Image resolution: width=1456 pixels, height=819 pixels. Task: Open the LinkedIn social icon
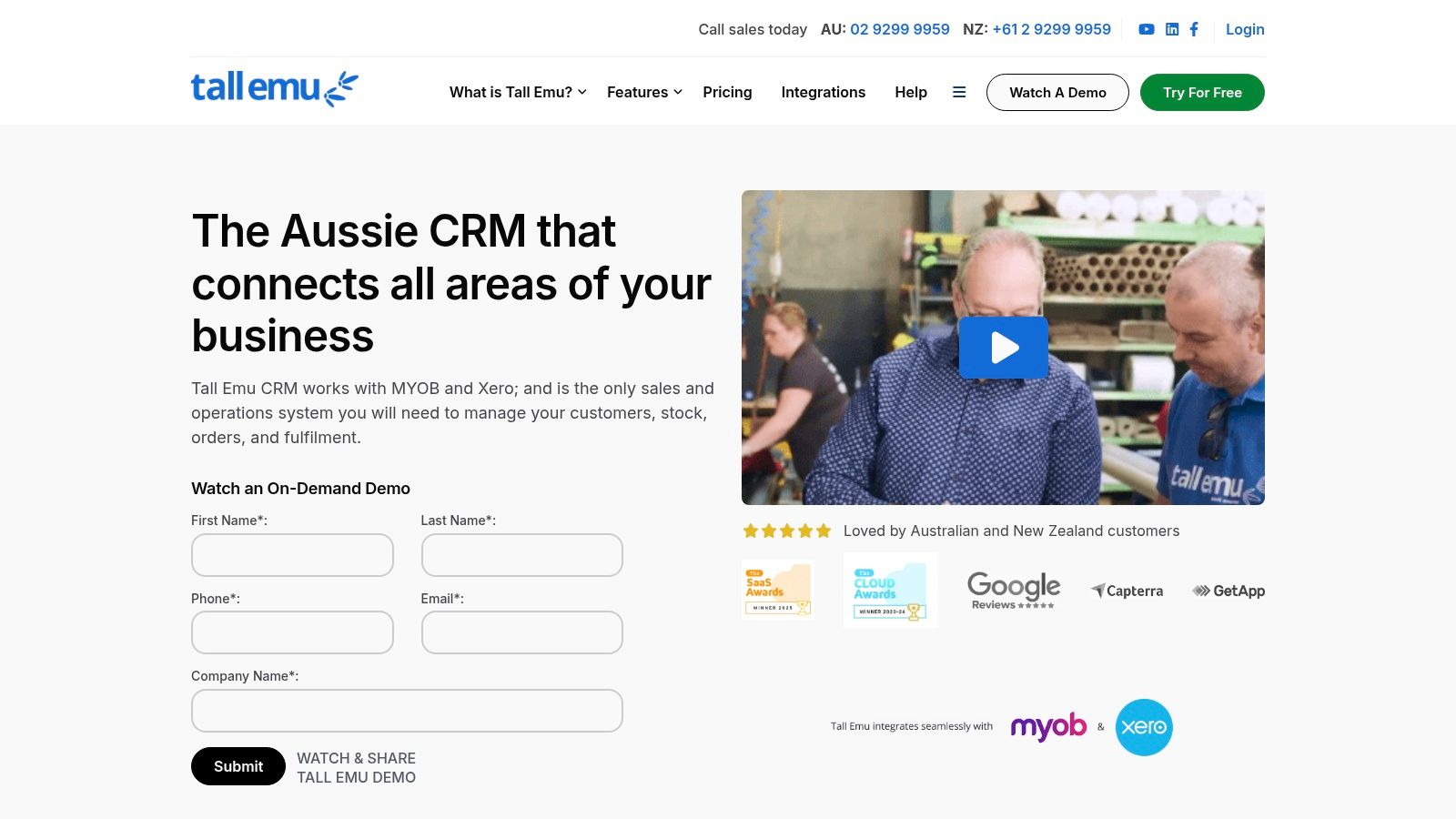click(x=1171, y=29)
